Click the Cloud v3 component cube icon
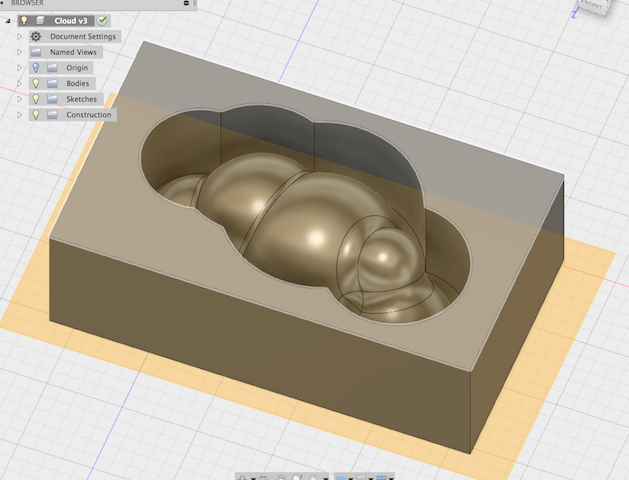This screenshot has width=629, height=480. coord(40,20)
